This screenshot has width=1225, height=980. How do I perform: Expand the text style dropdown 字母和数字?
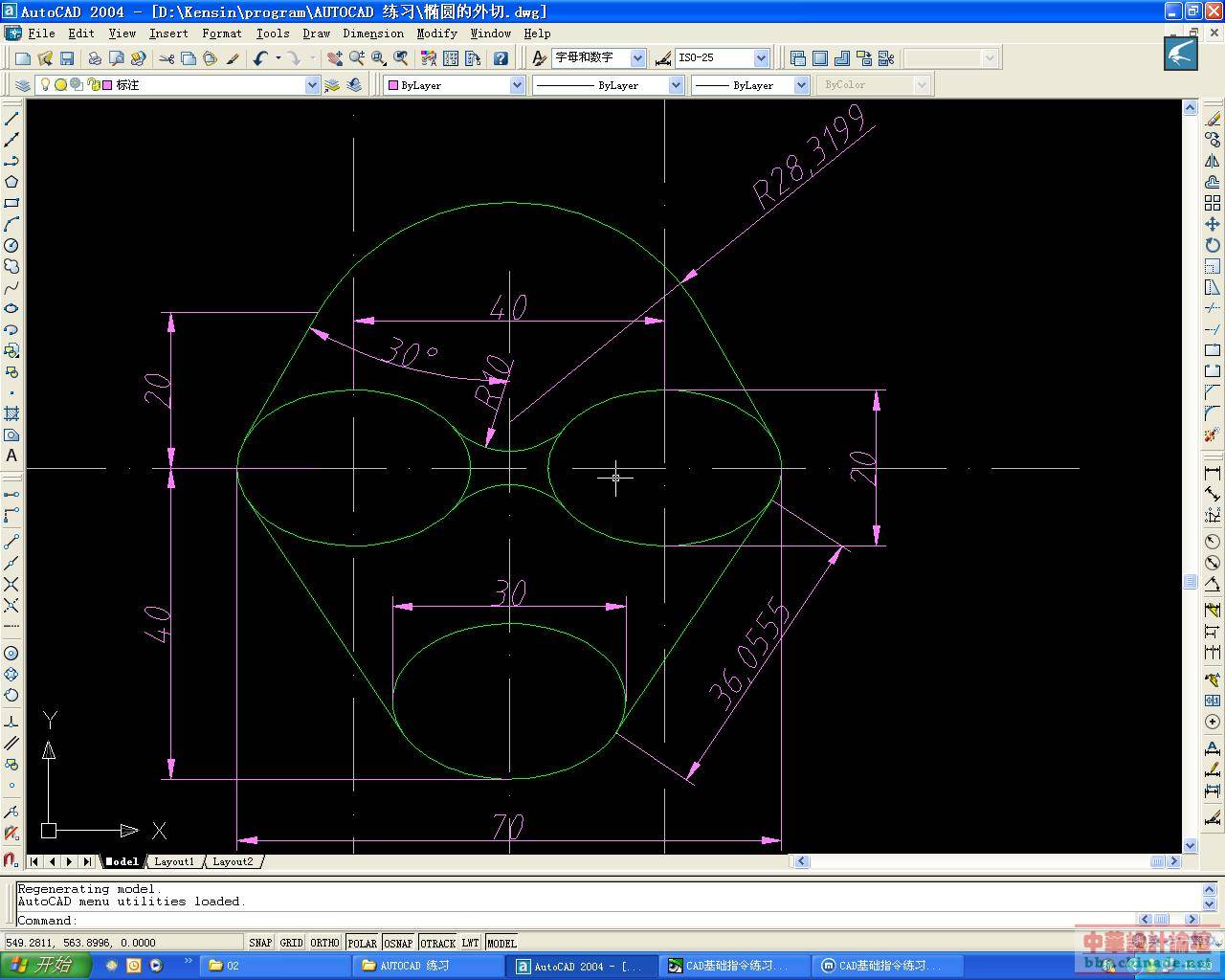[638, 58]
